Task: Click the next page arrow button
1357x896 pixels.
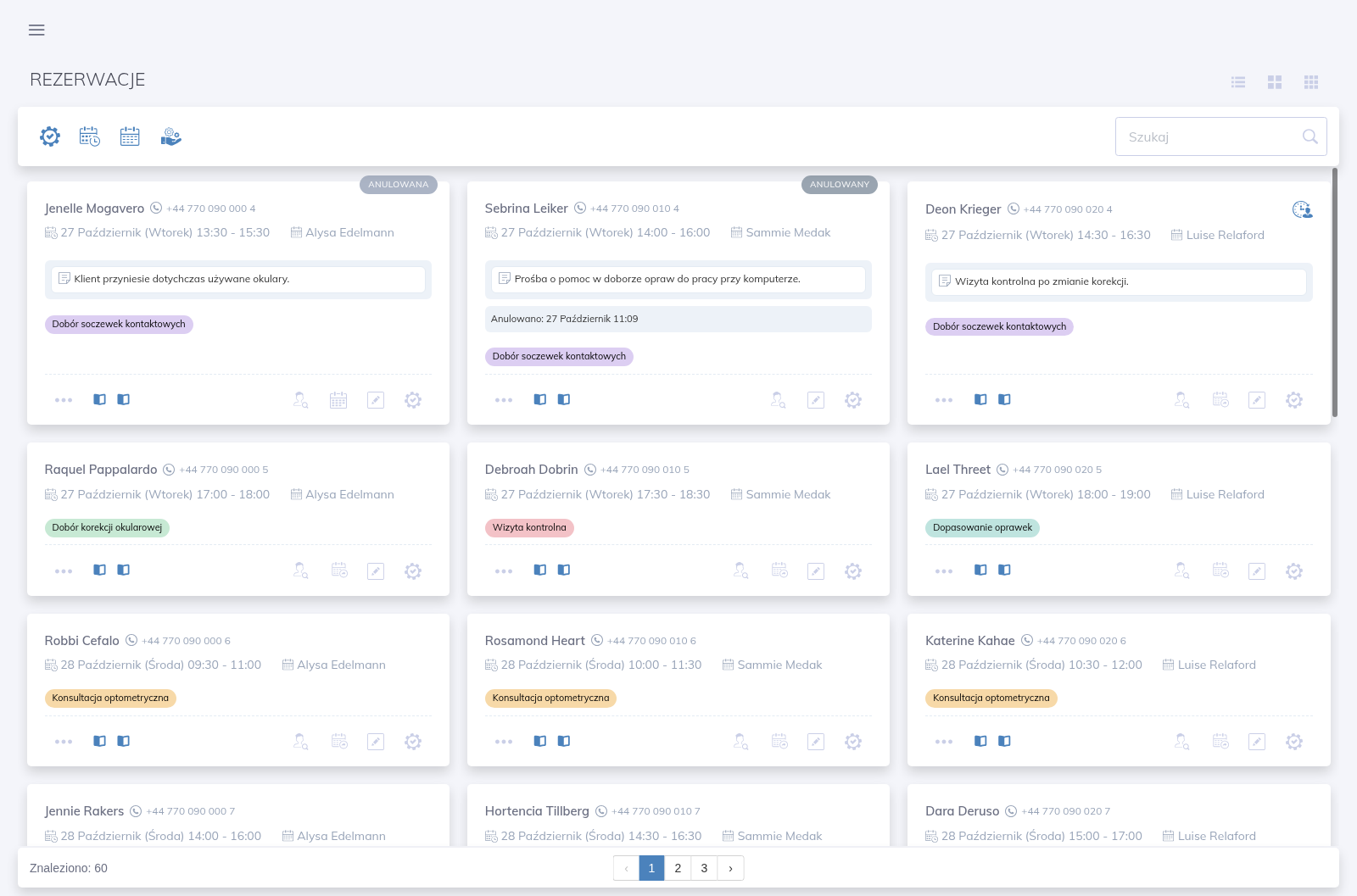Action: click(730, 868)
